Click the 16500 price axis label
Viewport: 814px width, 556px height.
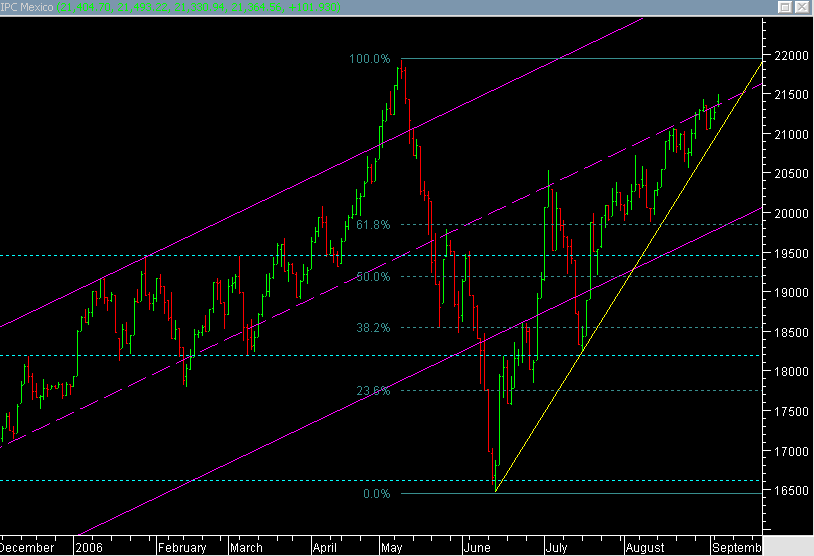click(x=791, y=491)
